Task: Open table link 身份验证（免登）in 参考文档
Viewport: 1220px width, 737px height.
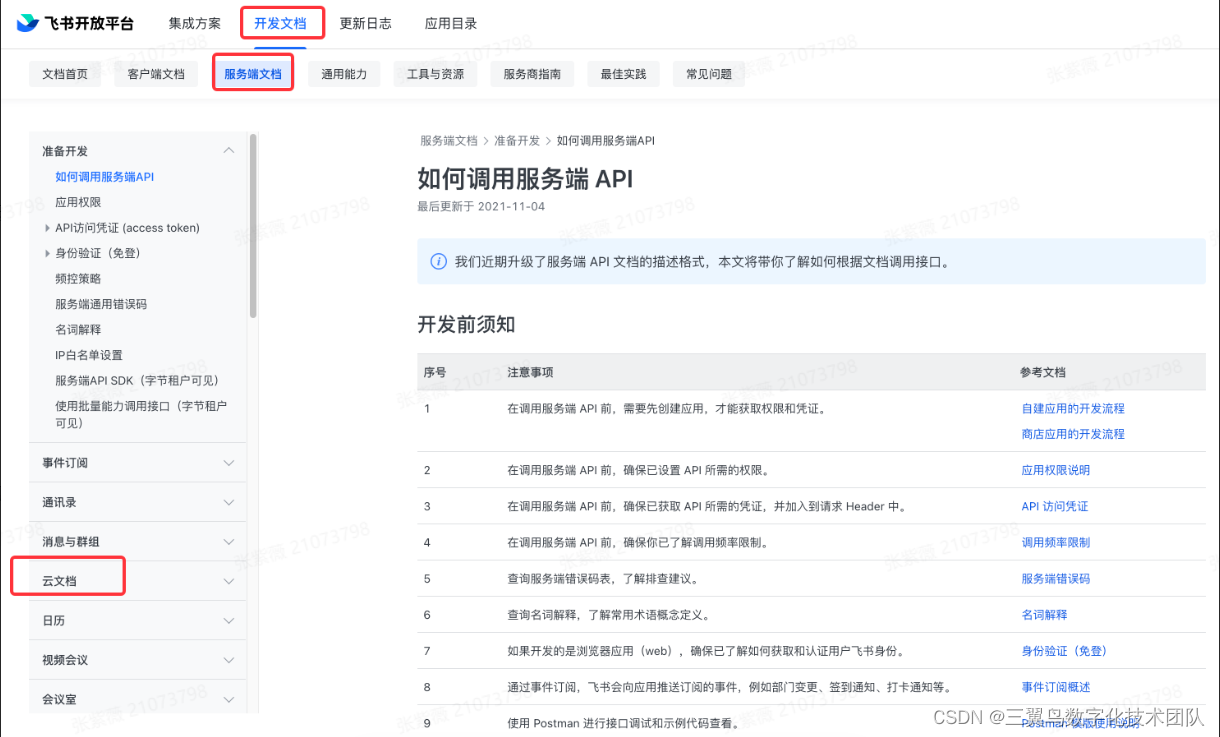Action: point(1064,651)
